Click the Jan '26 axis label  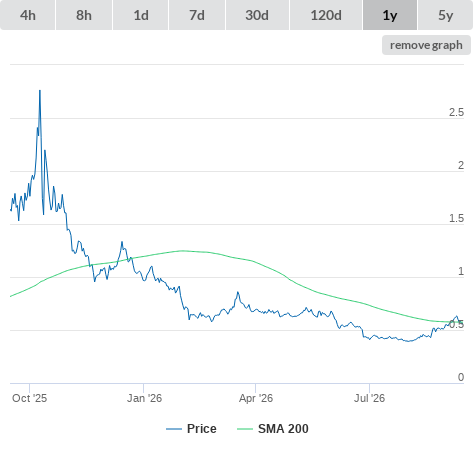[144, 398]
